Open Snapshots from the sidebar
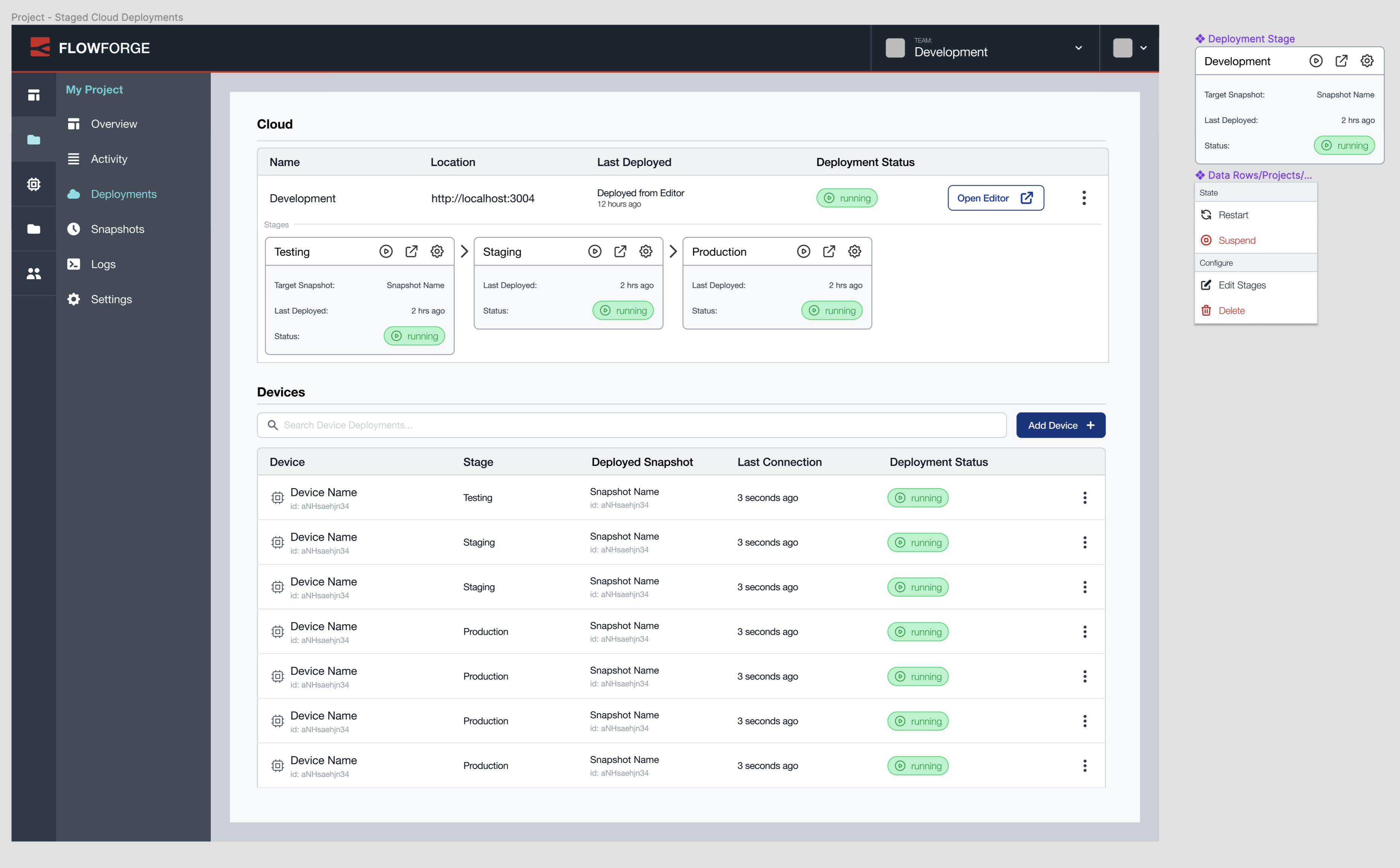Image resolution: width=1400 pixels, height=868 pixels. coord(117,228)
